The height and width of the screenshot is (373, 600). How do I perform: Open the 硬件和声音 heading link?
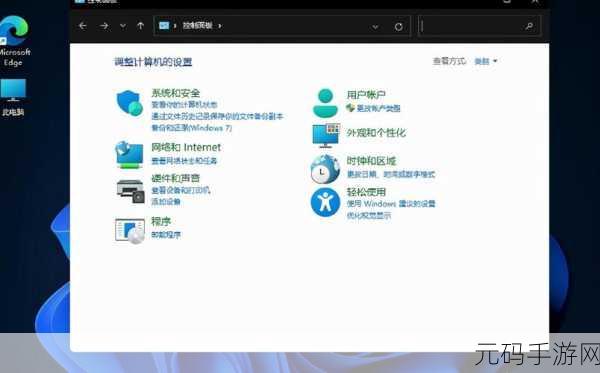coord(176,178)
